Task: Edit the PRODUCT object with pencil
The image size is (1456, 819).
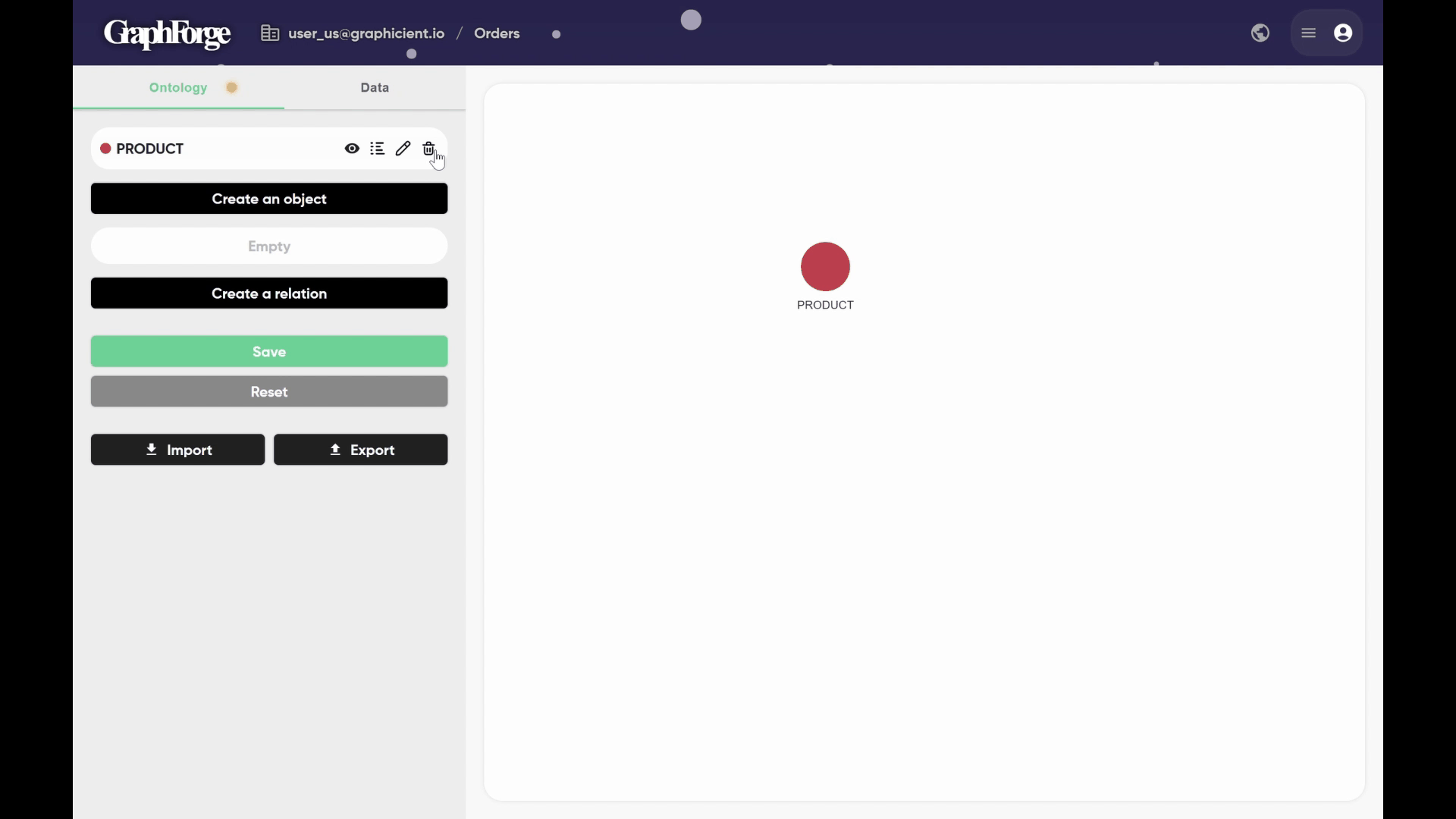Action: pyautogui.click(x=403, y=149)
